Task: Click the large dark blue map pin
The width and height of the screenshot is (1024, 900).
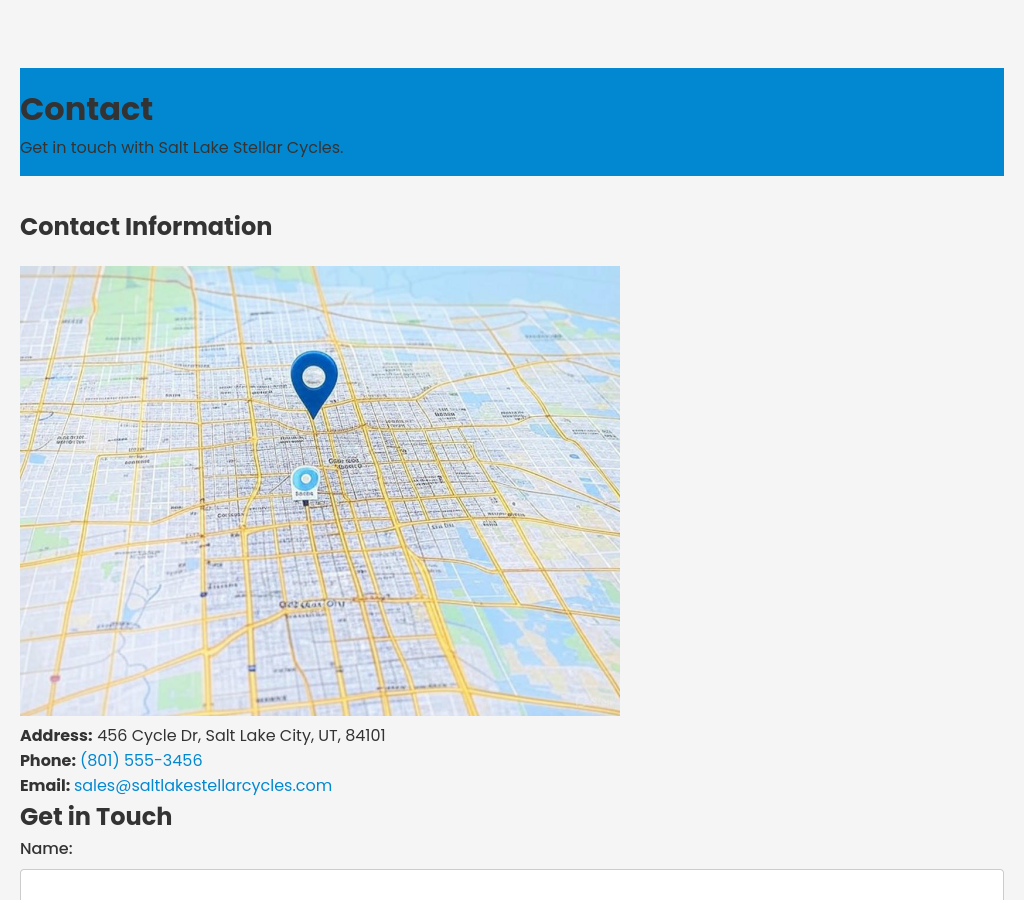Action: coord(314,380)
